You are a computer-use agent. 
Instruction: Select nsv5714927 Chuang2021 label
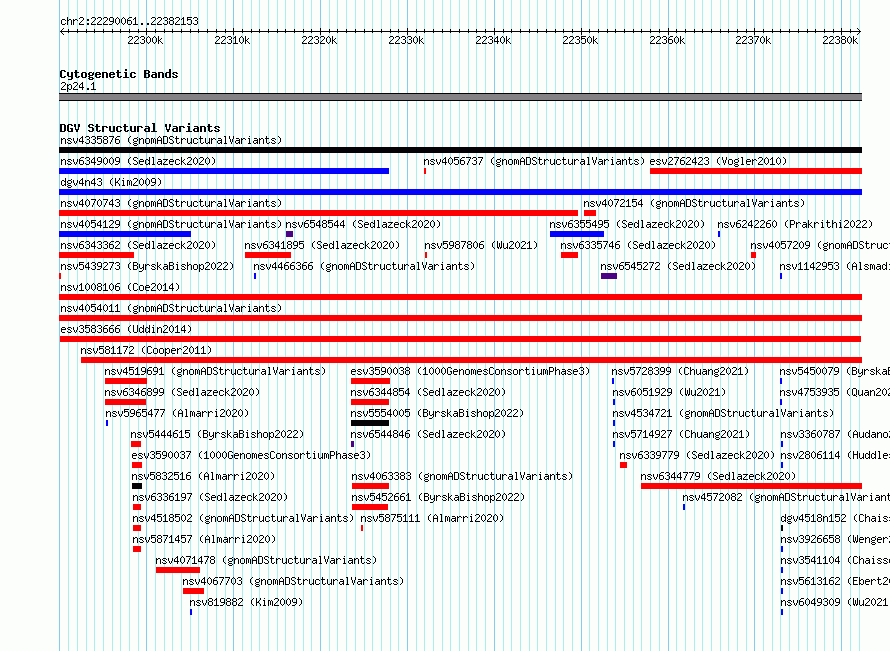click(681, 434)
